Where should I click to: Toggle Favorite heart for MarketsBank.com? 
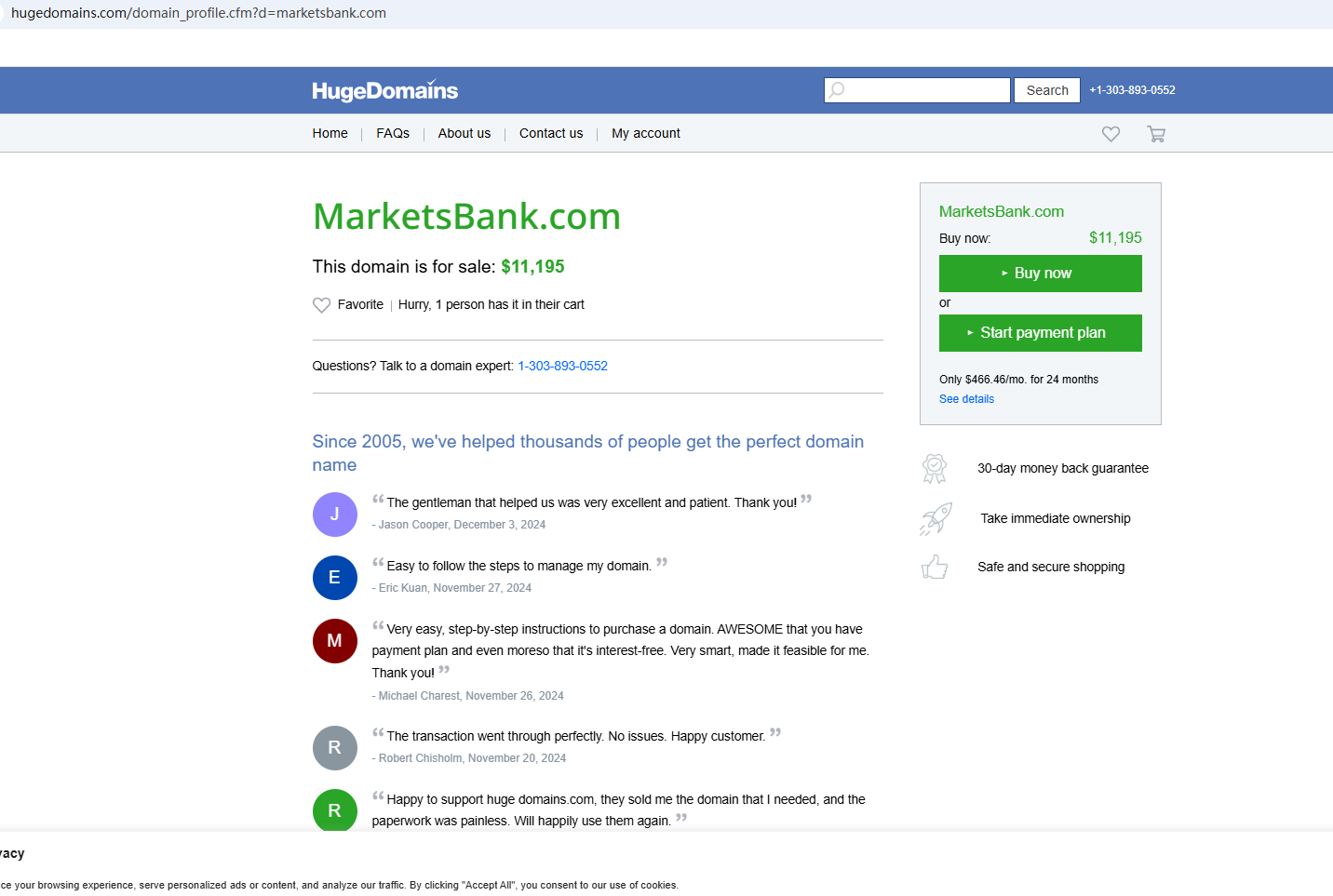[322, 305]
